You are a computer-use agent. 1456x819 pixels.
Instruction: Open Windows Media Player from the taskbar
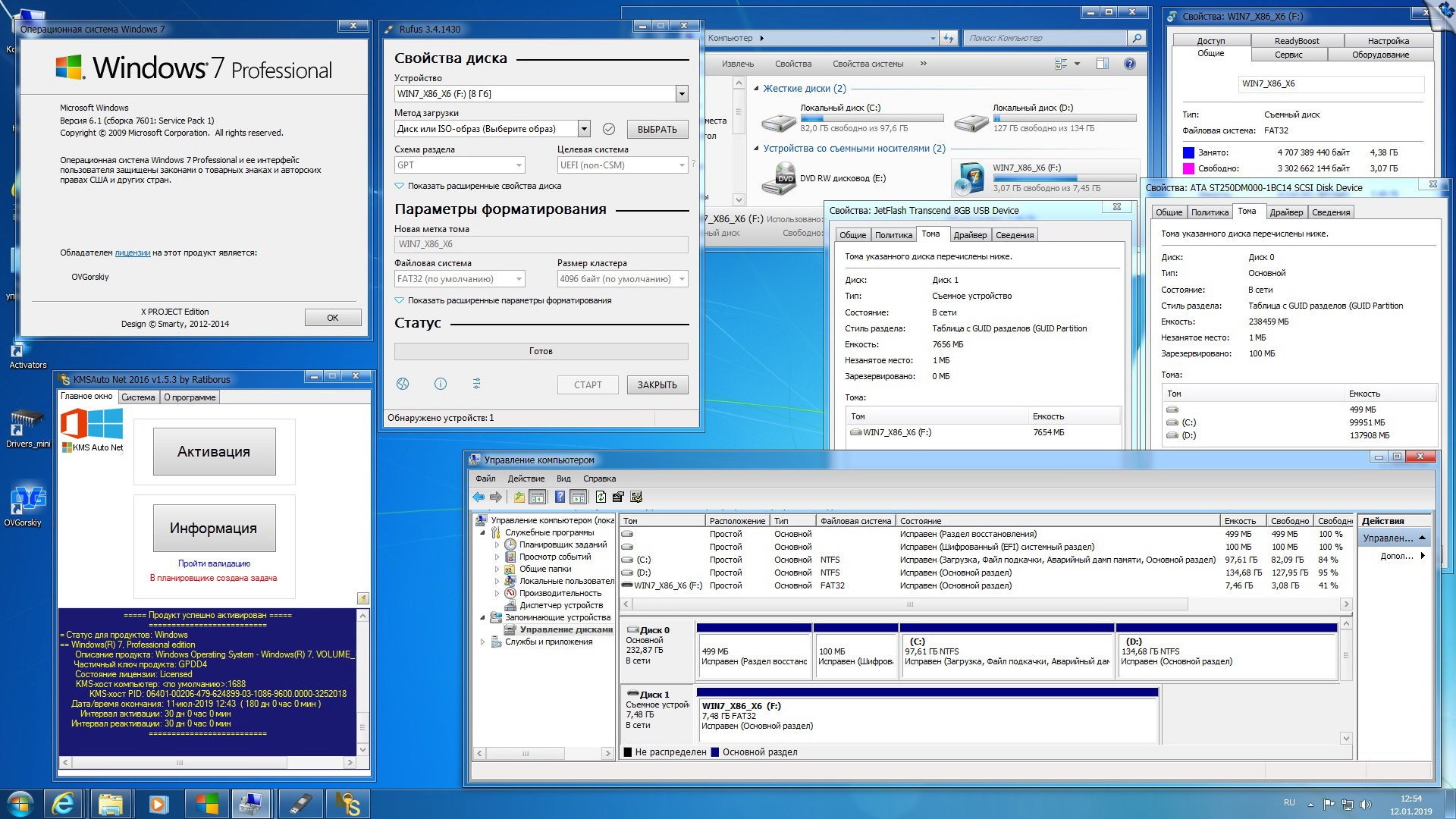[x=158, y=804]
